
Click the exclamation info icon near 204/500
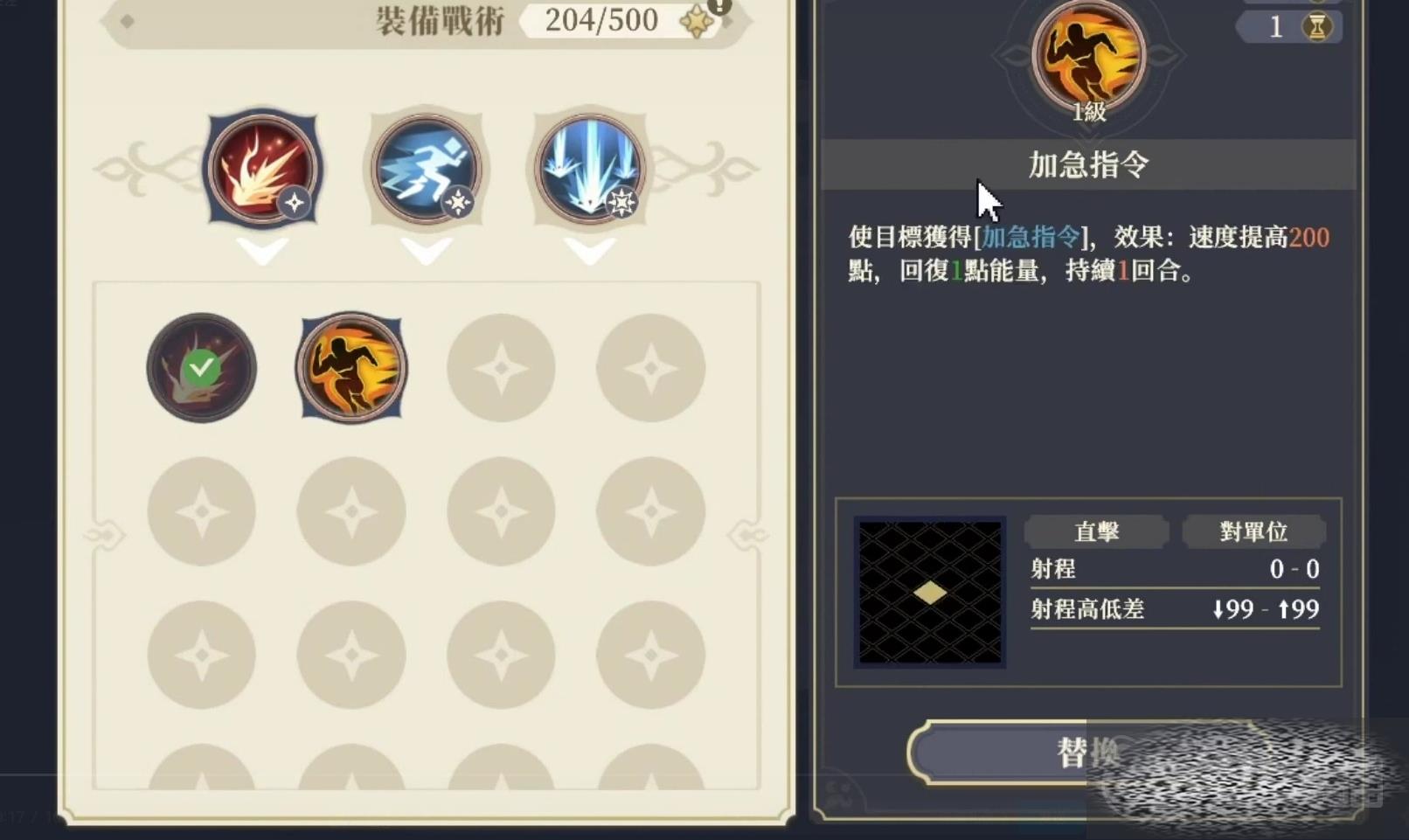point(718,6)
